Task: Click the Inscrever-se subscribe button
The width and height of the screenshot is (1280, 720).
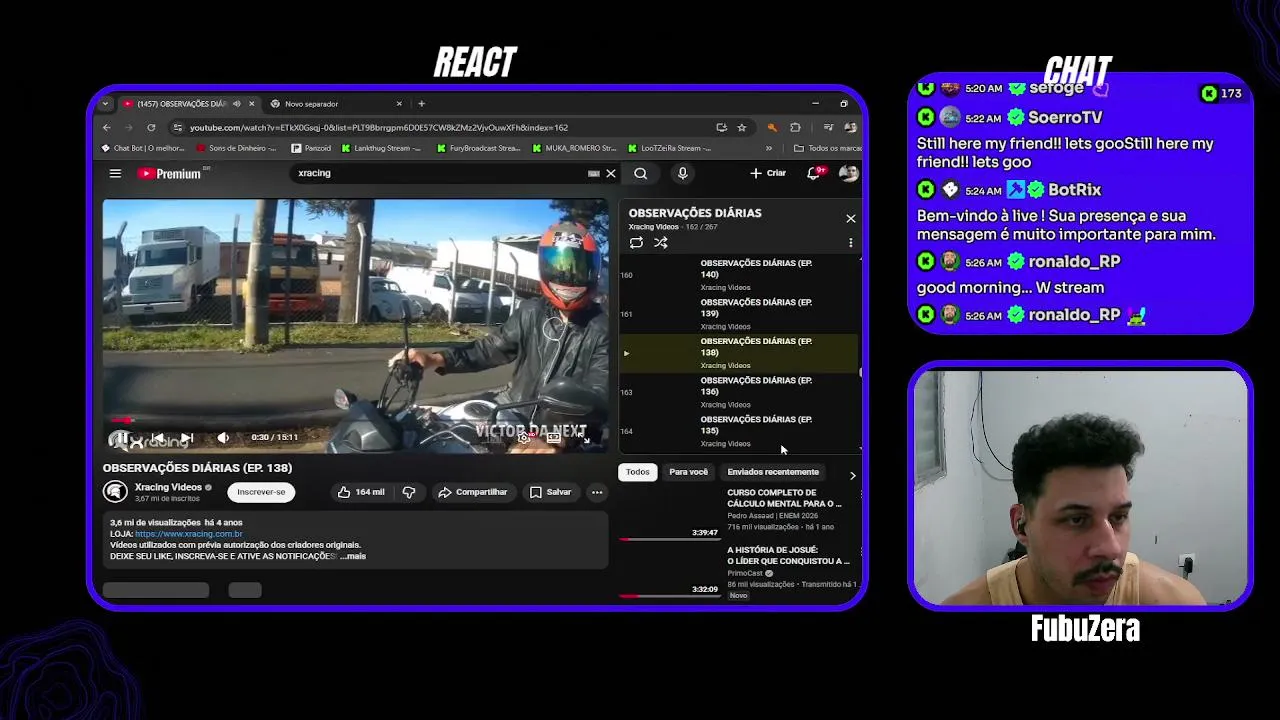Action: coord(261,492)
